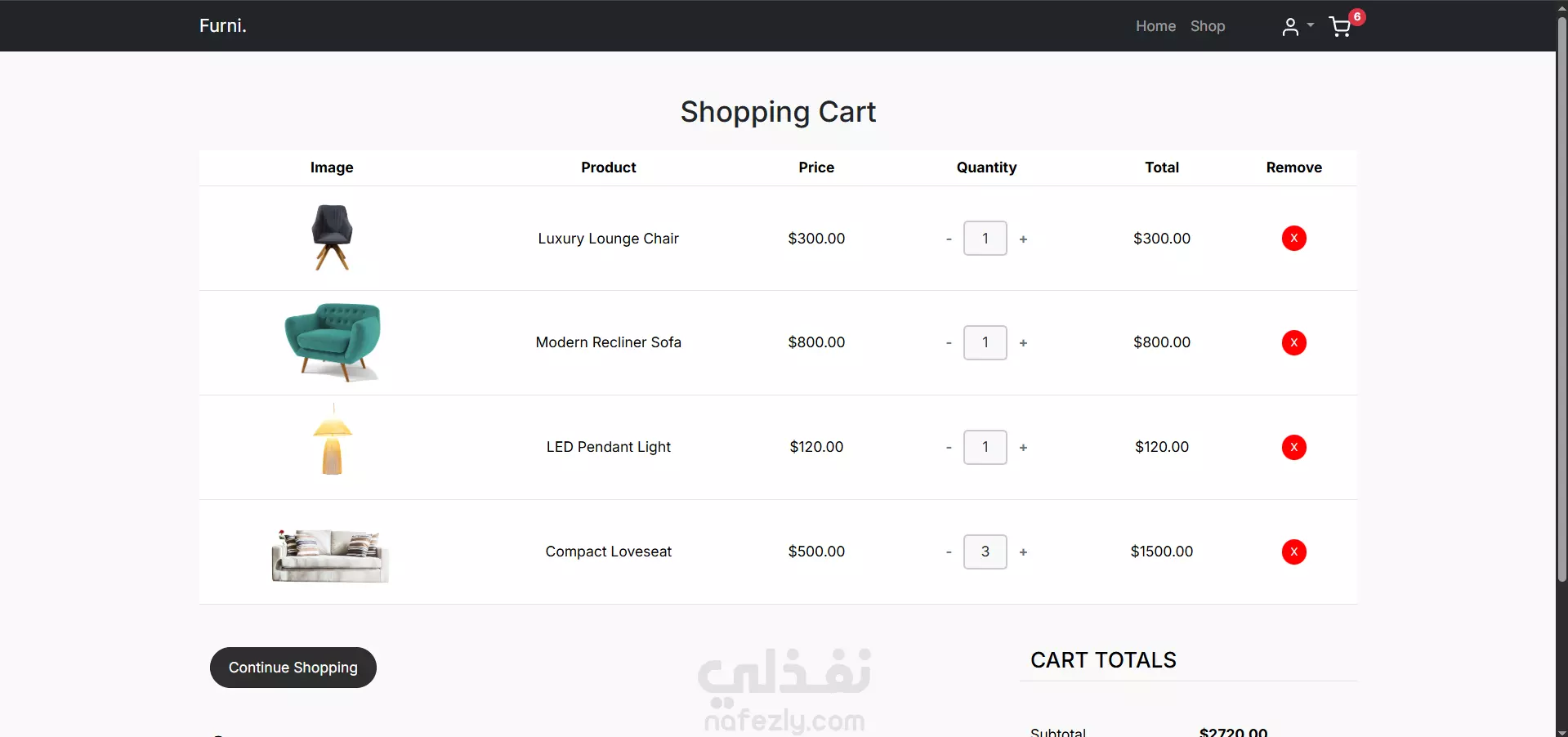Open the shopping cart icon in navbar
Viewport: 1568px width, 737px height.
pos(1340,27)
